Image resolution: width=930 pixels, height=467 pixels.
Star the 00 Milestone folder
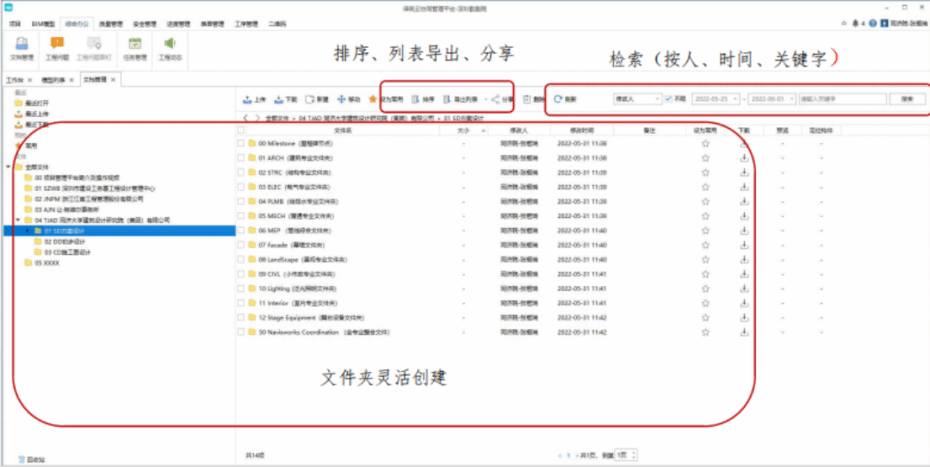pyautogui.click(x=705, y=144)
